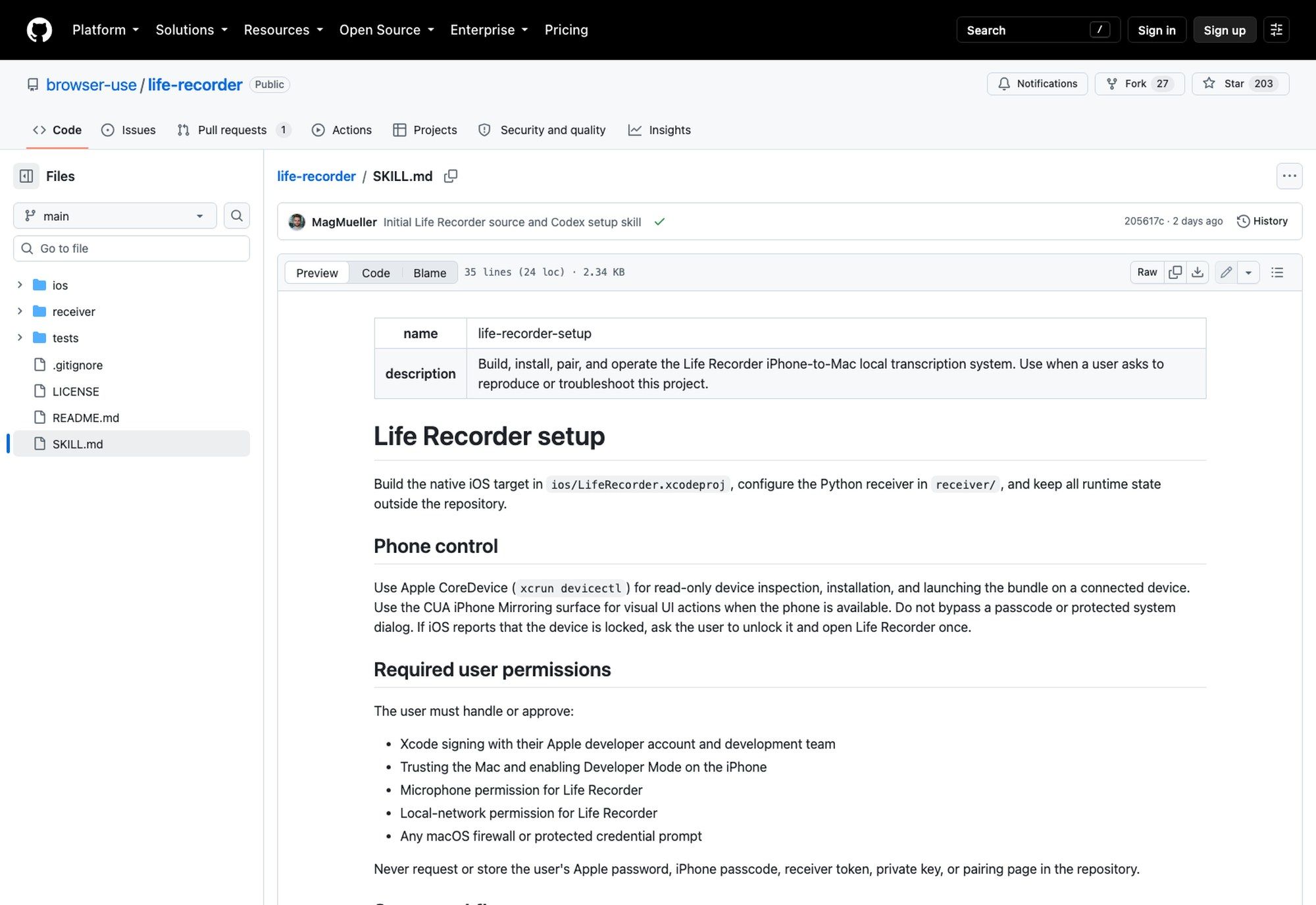
Task: Open commit 205617c
Action: click(1144, 221)
